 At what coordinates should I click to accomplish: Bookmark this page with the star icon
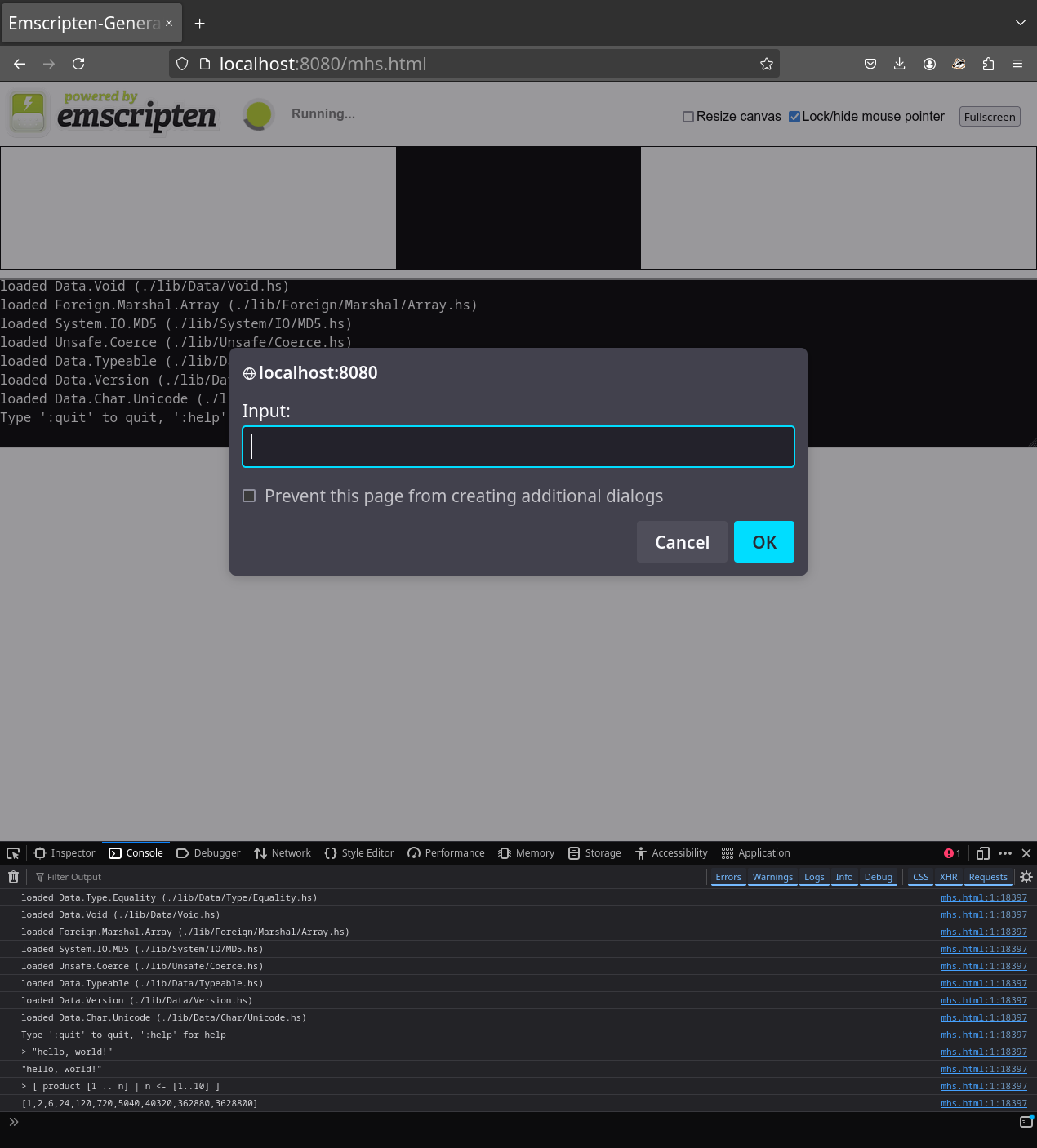766,64
